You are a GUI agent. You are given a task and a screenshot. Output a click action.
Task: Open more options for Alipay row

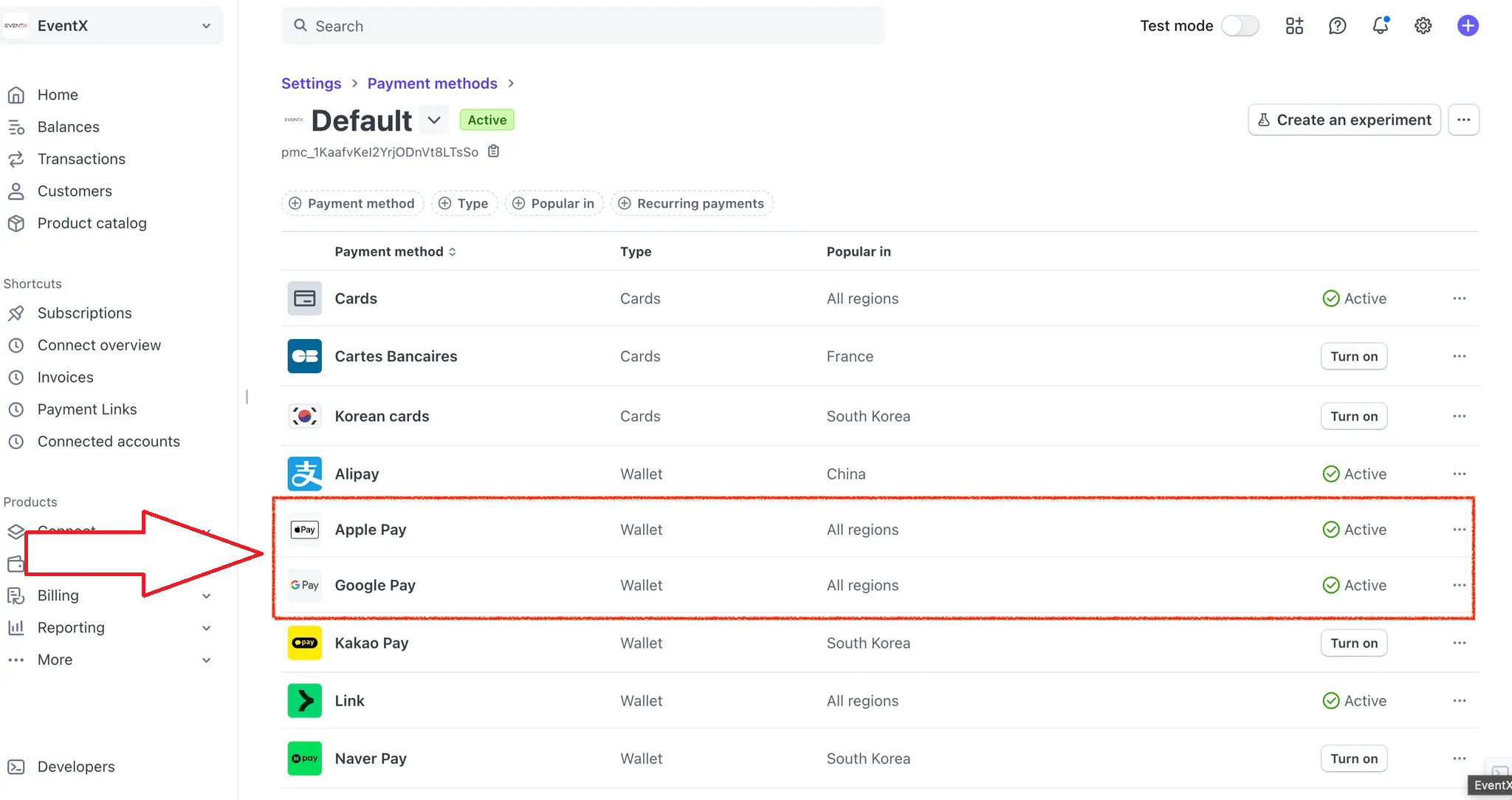[1459, 473]
